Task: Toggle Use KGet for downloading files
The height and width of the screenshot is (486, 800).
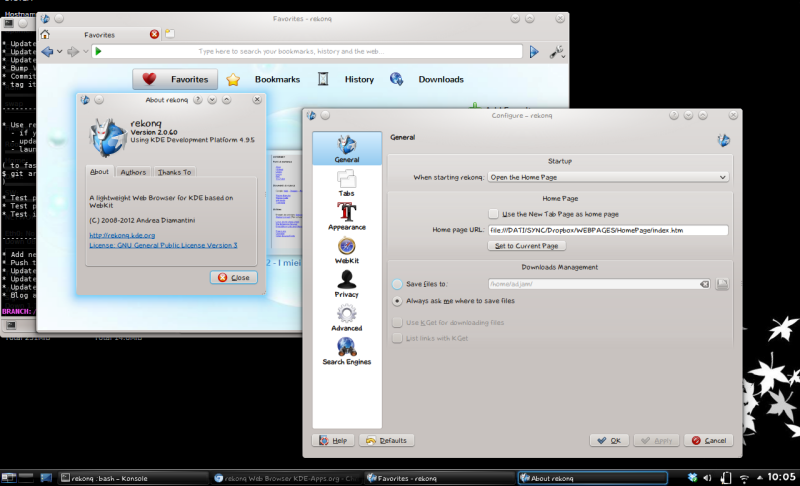Action: 397,323
